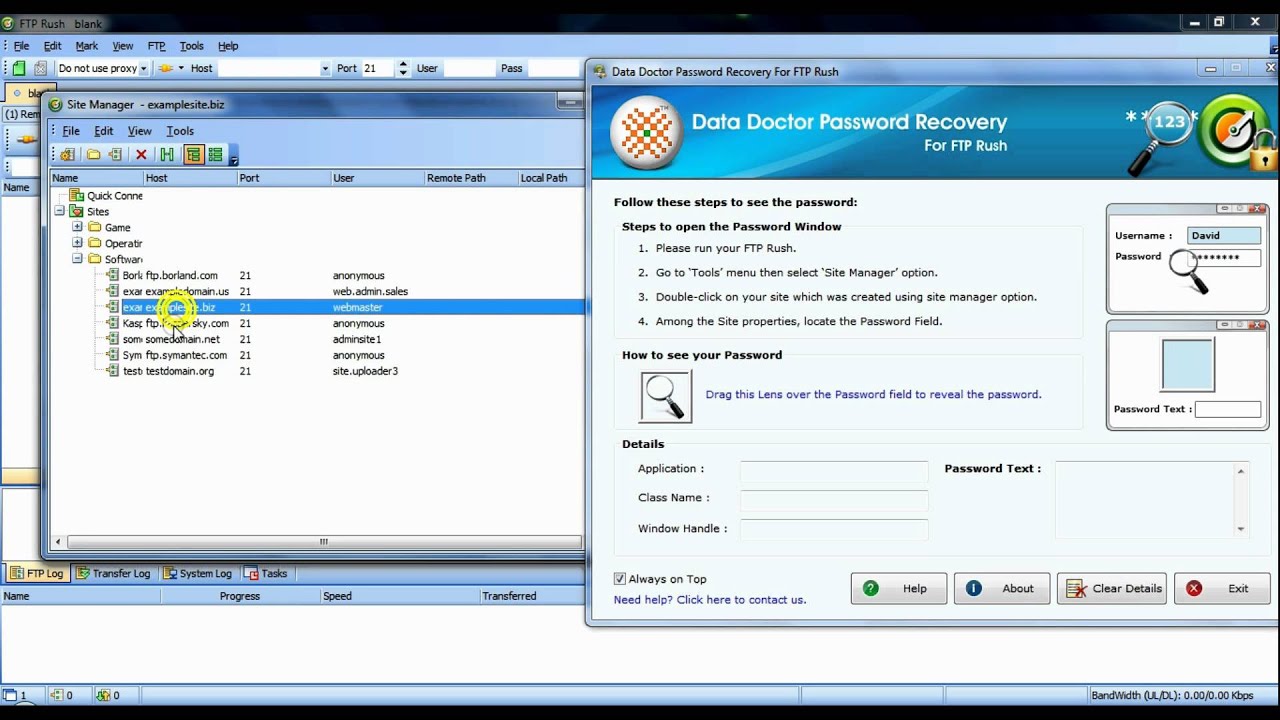1280x720 pixels.
Task: Open Site Manager's File menu
Action: (x=71, y=131)
